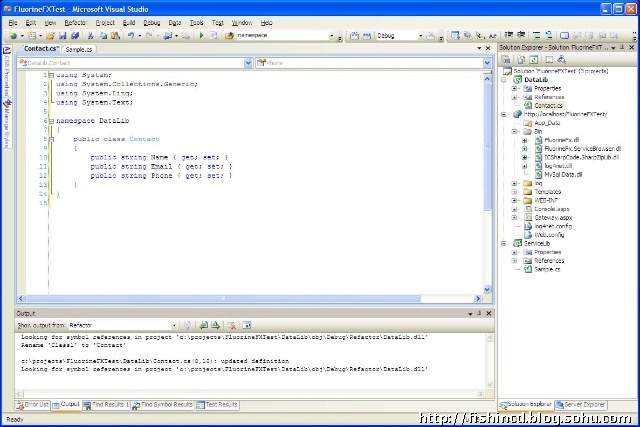The height and width of the screenshot is (427, 640).
Task: Click the Decrease Indent toolbar icon
Action: coord(509,36)
